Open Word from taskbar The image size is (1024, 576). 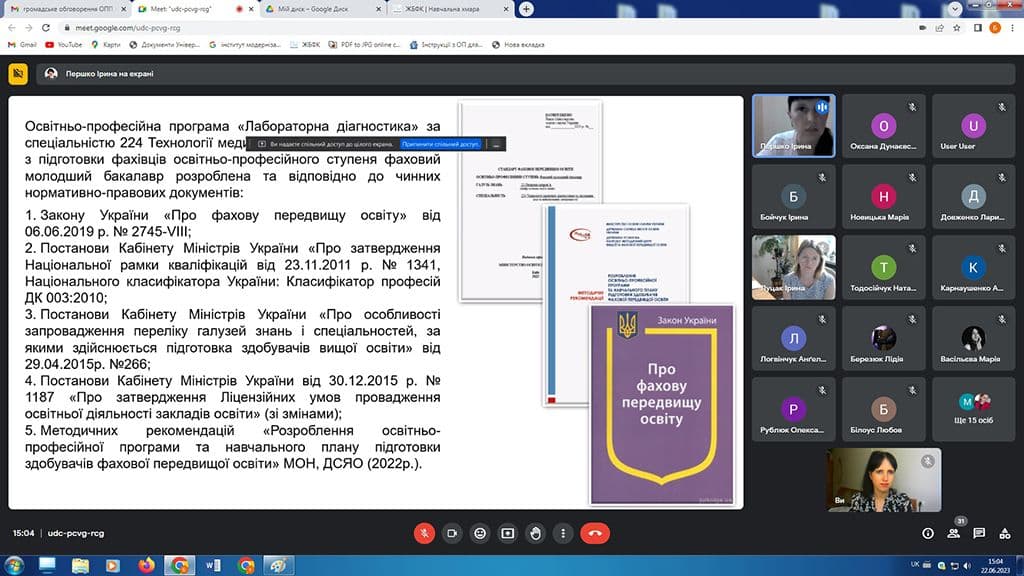point(213,565)
